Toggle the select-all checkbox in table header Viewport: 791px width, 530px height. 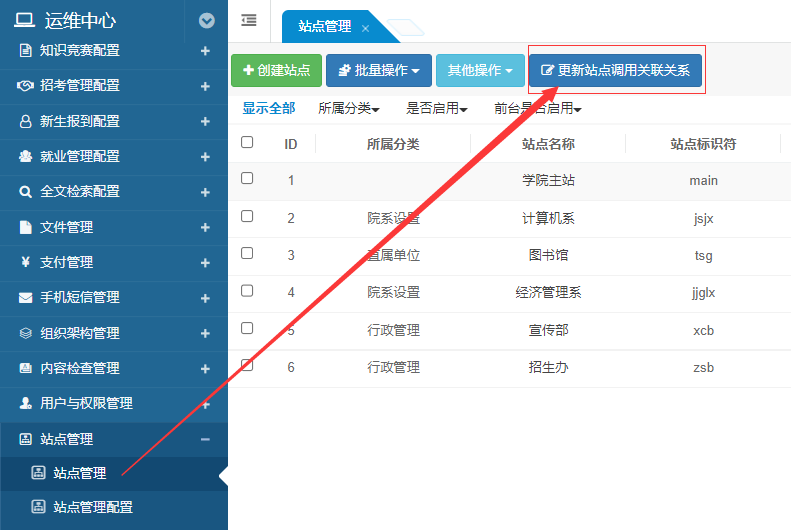[247, 143]
